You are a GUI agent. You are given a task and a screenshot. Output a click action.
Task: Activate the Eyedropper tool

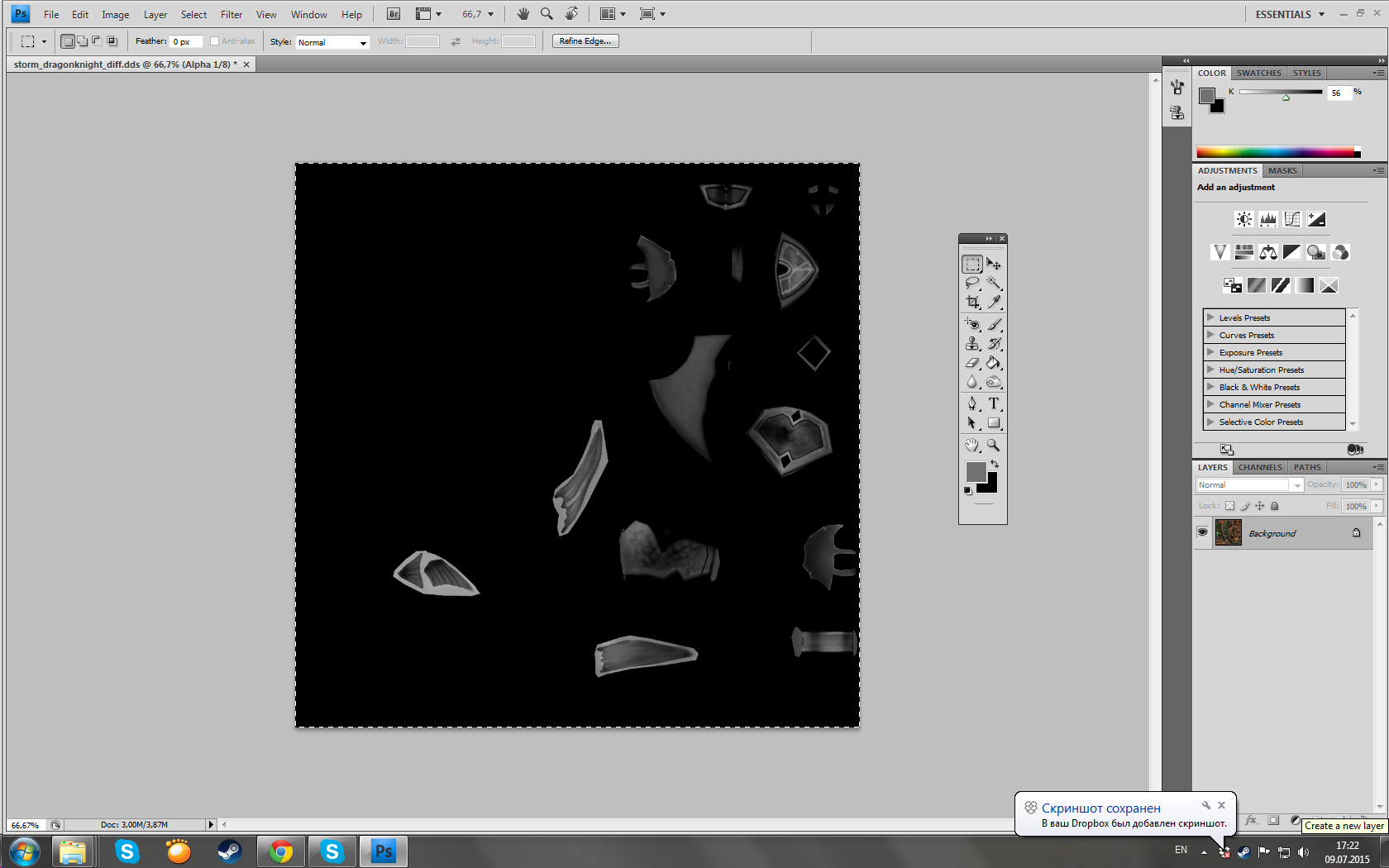pyautogui.click(x=994, y=303)
